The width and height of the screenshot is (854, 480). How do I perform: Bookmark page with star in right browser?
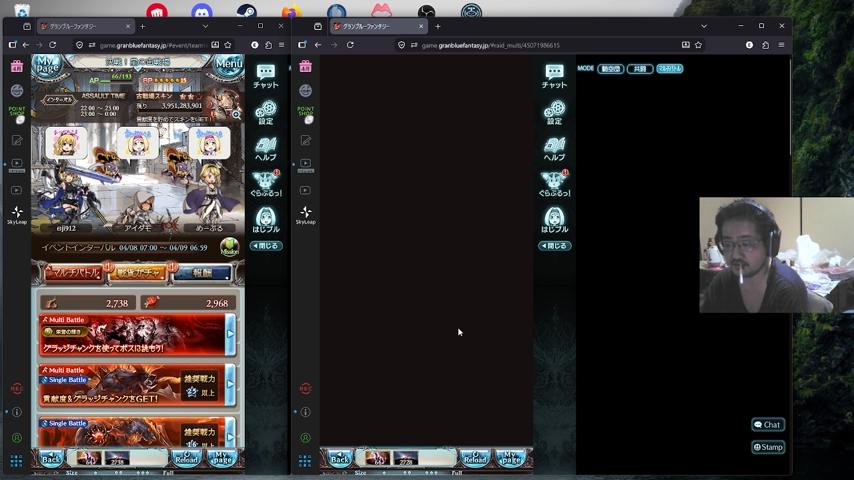click(699, 45)
